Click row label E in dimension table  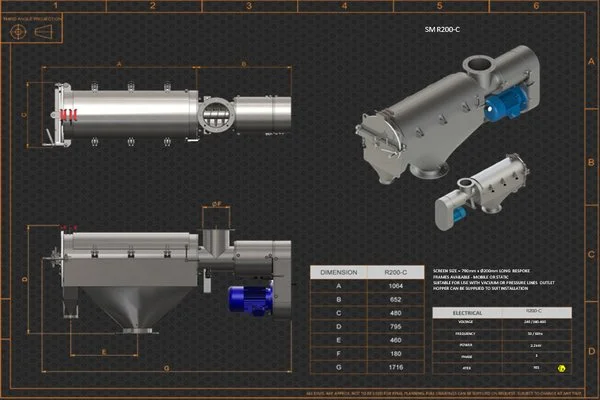[x=339, y=340]
